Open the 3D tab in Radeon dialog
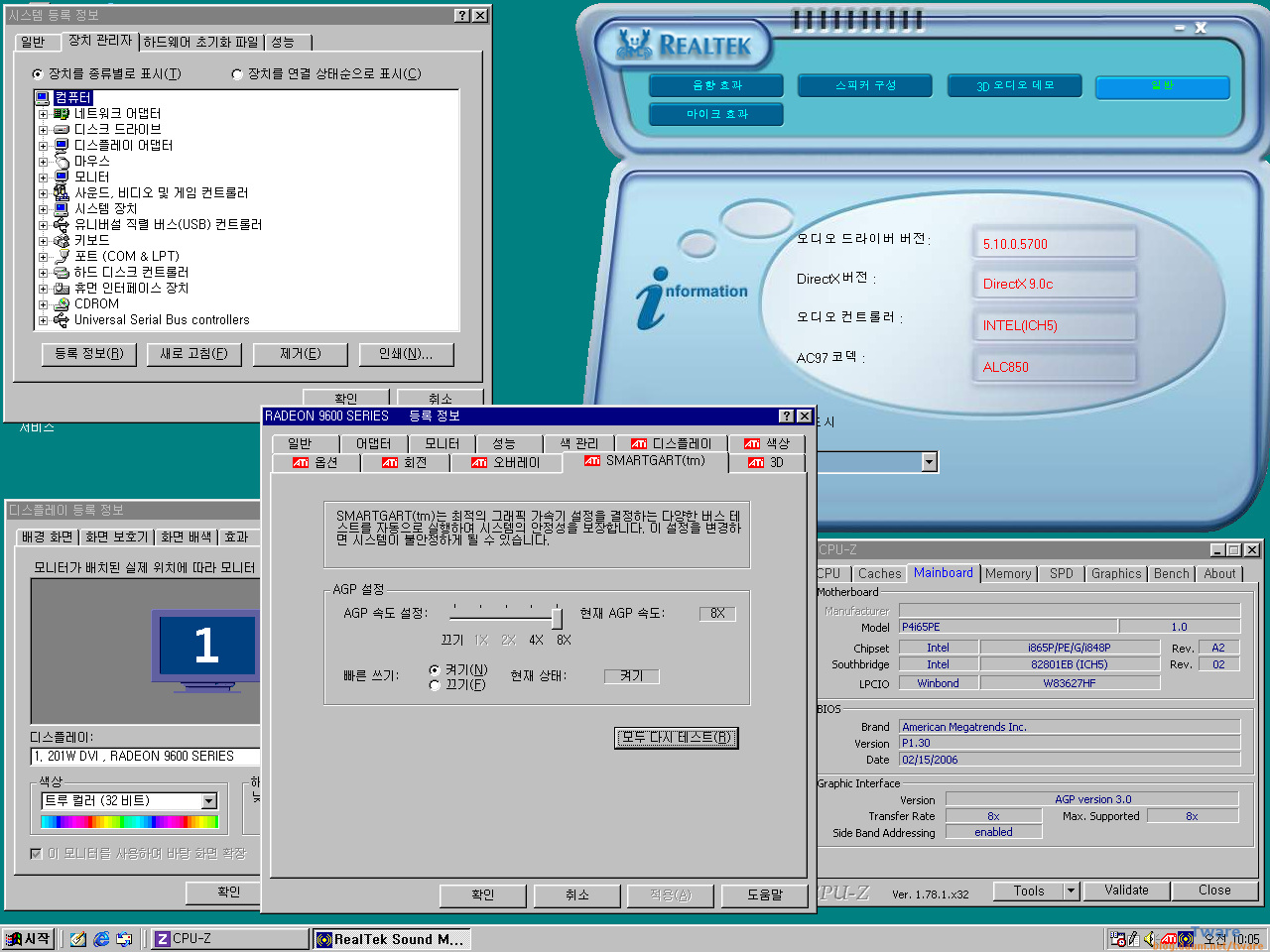Viewport: 1270px width, 952px height. [765, 462]
